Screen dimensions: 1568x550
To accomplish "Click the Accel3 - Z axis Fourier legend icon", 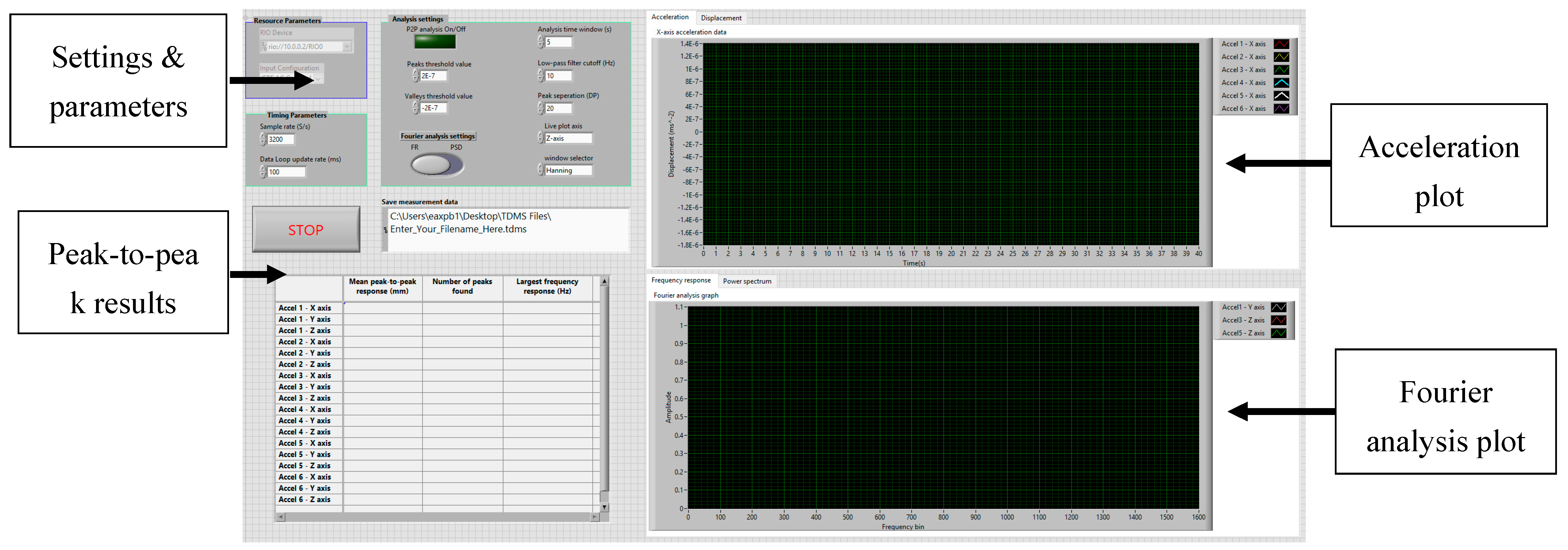I will tap(1278, 320).
